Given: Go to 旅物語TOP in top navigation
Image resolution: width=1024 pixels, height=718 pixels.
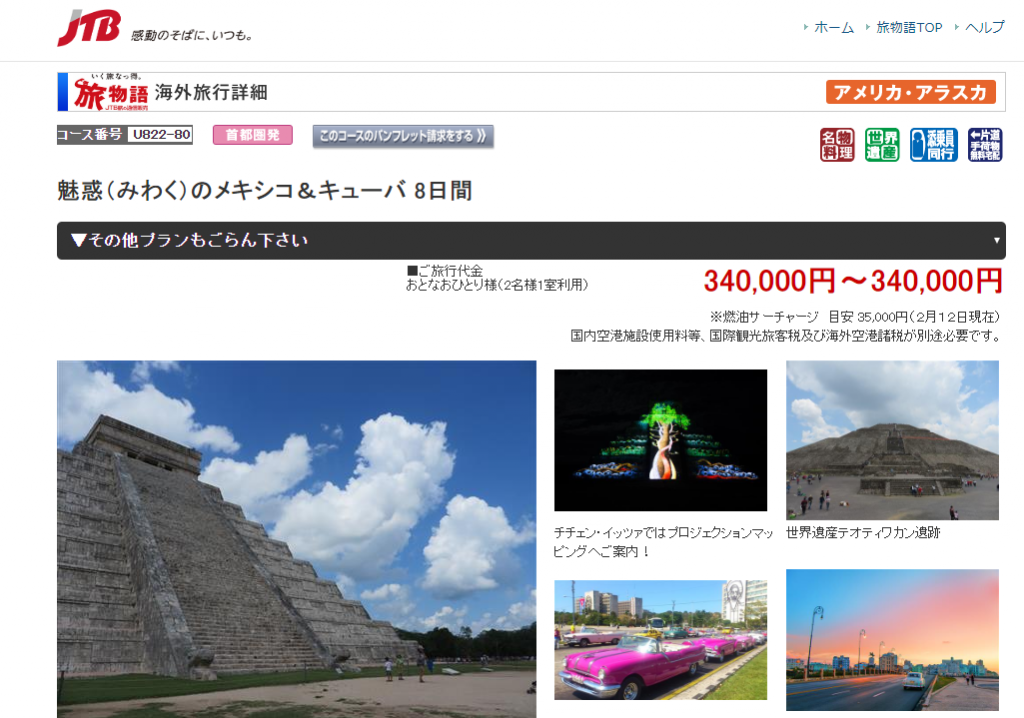Looking at the screenshot, I should pos(908,28).
